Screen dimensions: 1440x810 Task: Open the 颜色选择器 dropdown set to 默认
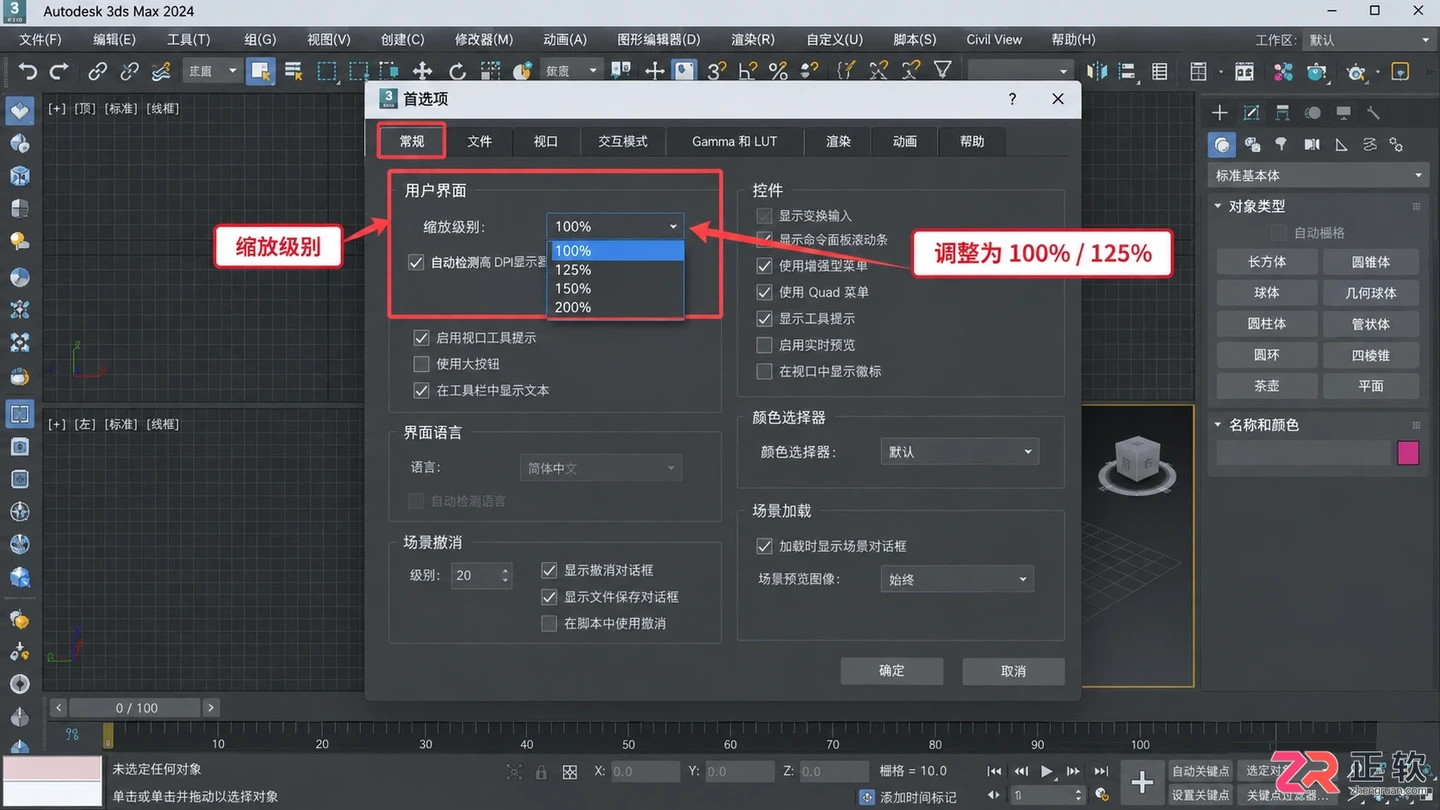click(x=960, y=452)
